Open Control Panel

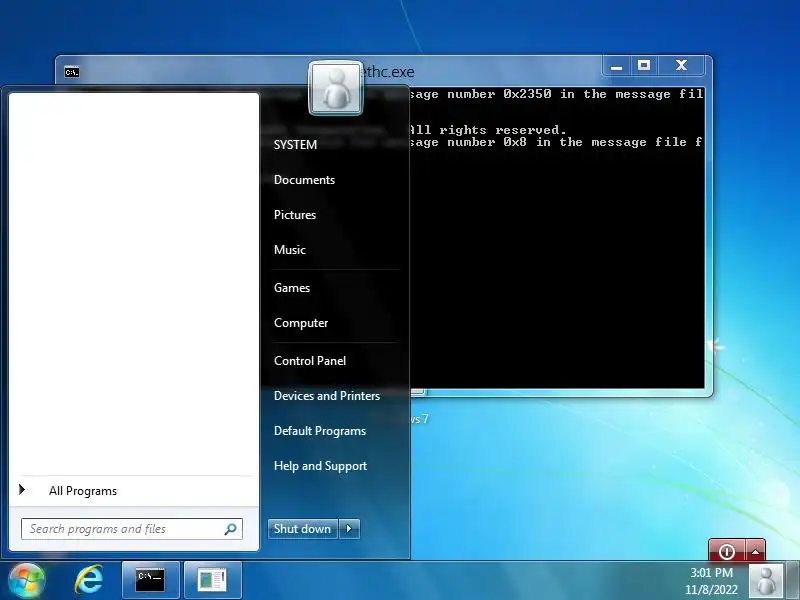[x=310, y=361]
